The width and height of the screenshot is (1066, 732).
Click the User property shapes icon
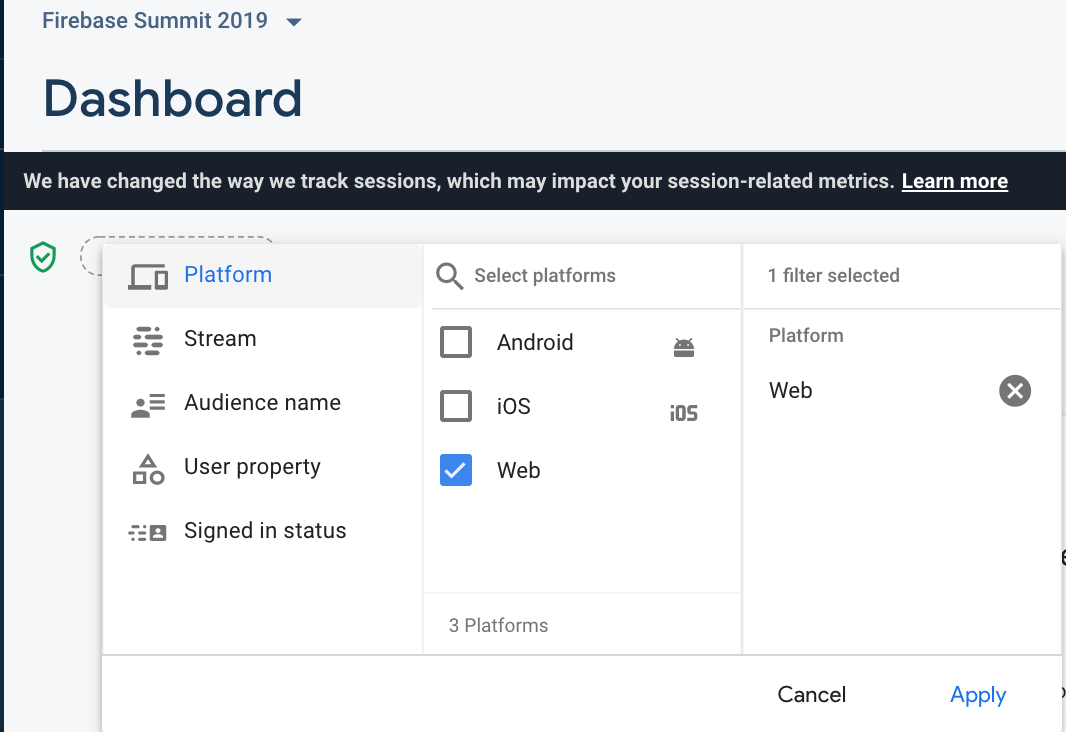pos(148,468)
